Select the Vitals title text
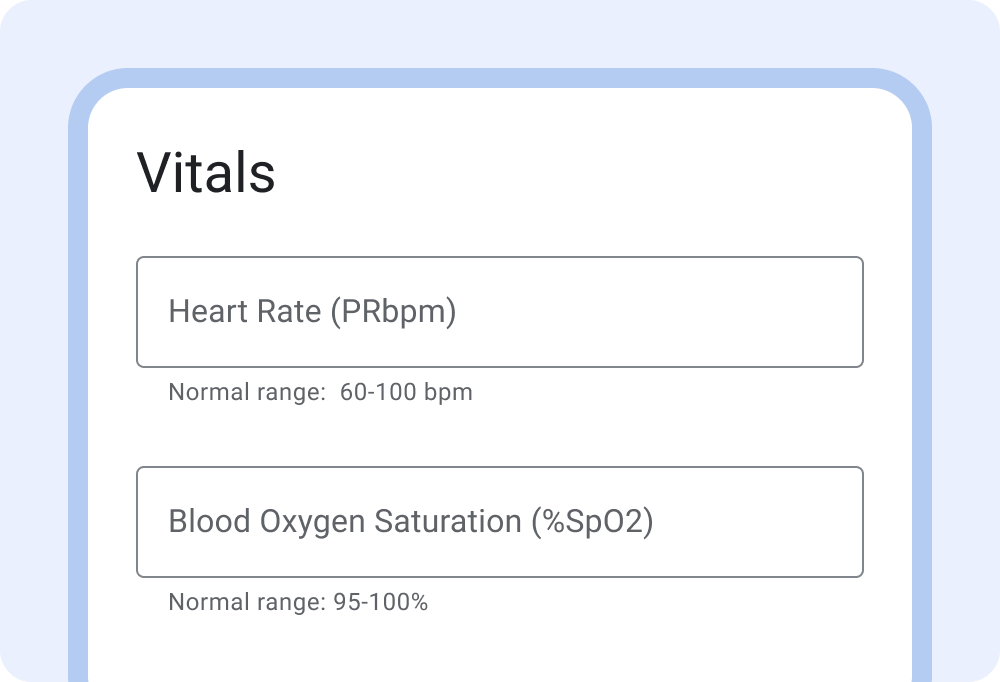The height and width of the screenshot is (682, 1000). [x=207, y=172]
